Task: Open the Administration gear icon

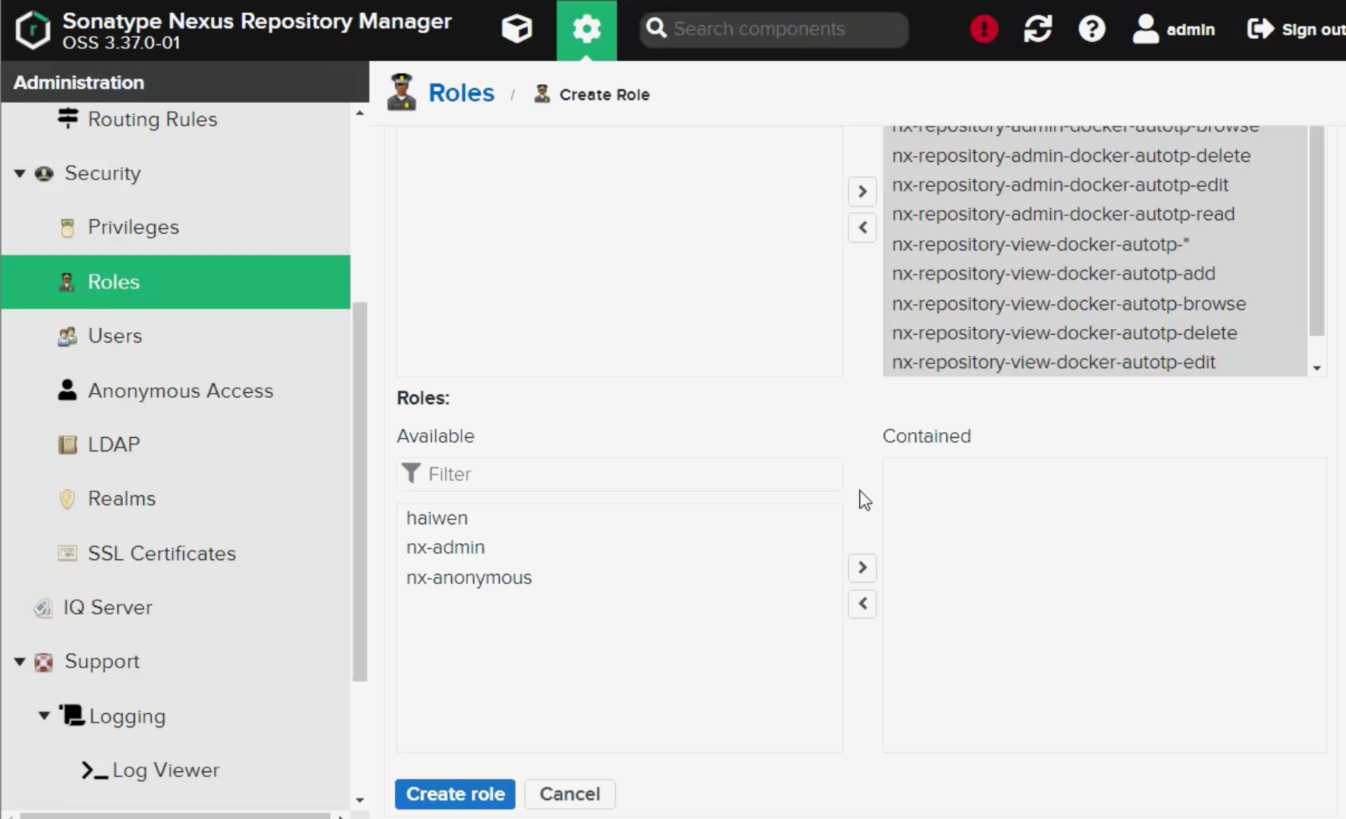Action: point(587,30)
